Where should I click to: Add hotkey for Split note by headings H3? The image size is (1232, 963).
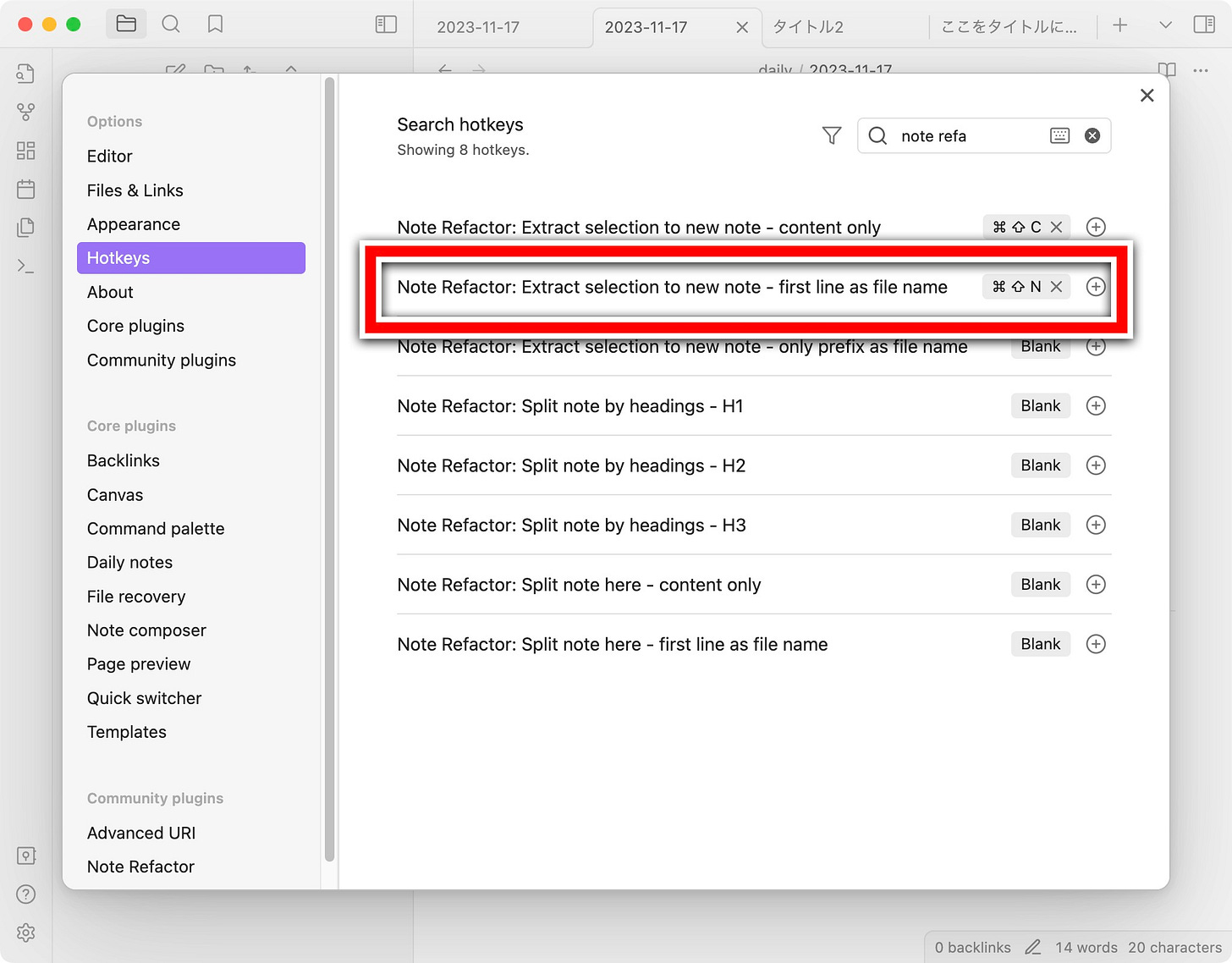click(x=1096, y=525)
